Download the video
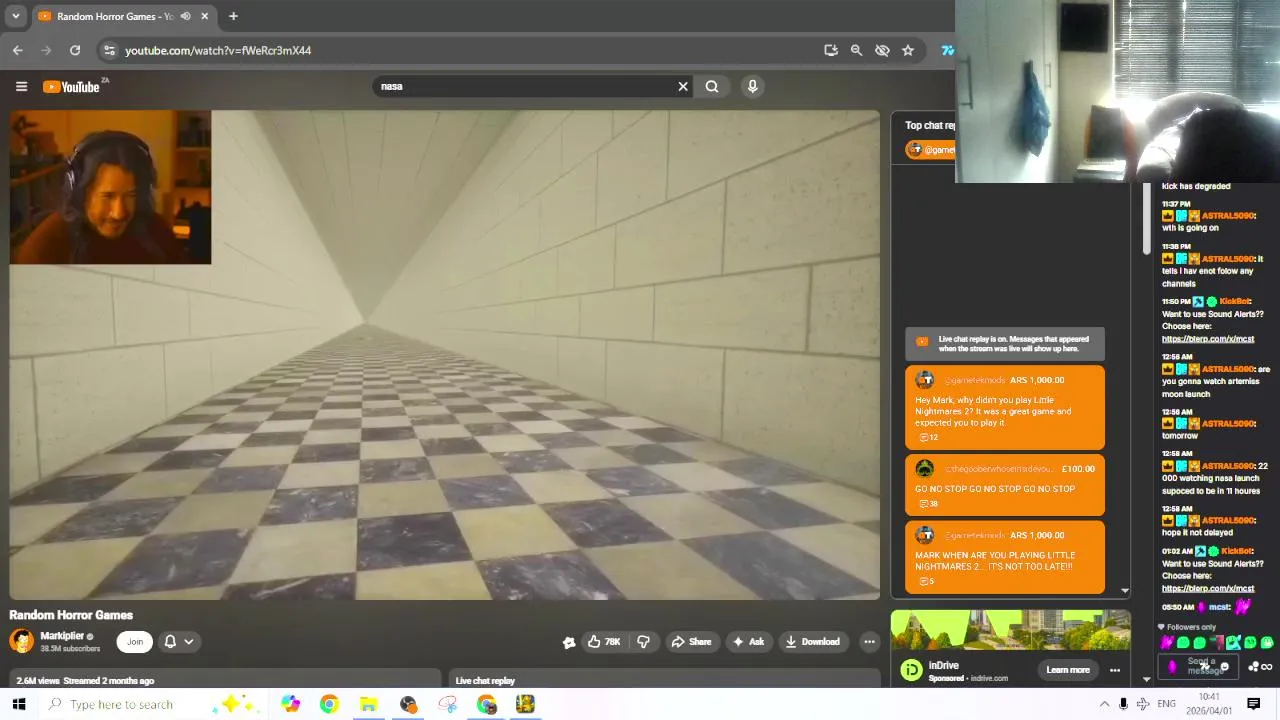Screen dimensions: 1280x720 [x=813, y=641]
